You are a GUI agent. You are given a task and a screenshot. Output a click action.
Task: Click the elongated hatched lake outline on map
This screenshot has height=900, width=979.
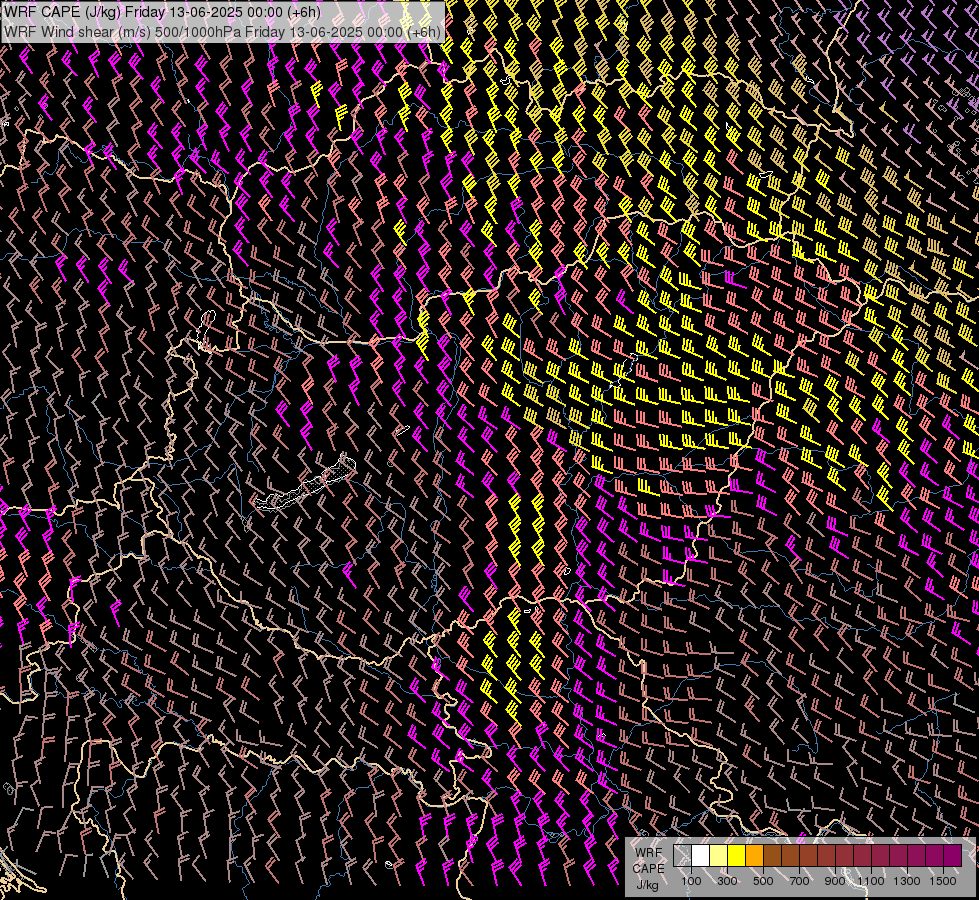coord(306,485)
